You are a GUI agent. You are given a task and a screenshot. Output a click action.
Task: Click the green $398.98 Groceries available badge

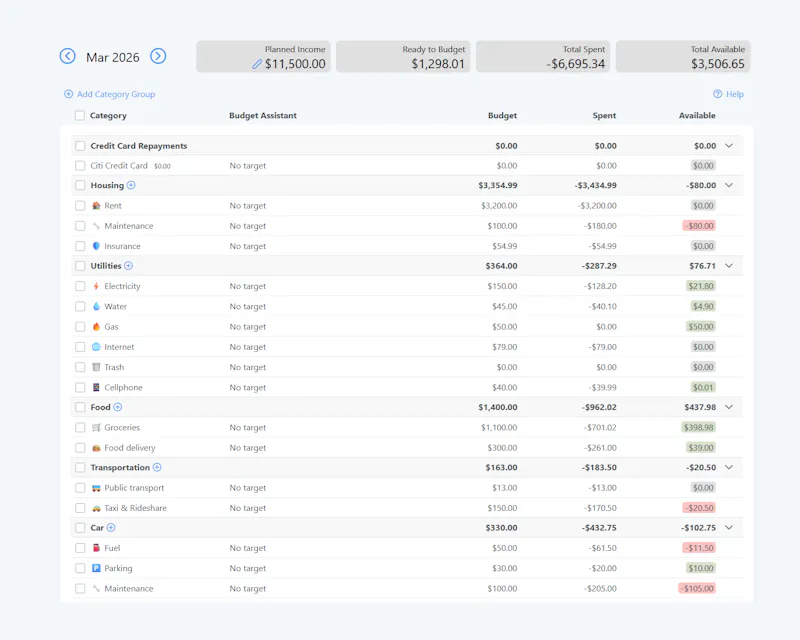click(x=698, y=428)
